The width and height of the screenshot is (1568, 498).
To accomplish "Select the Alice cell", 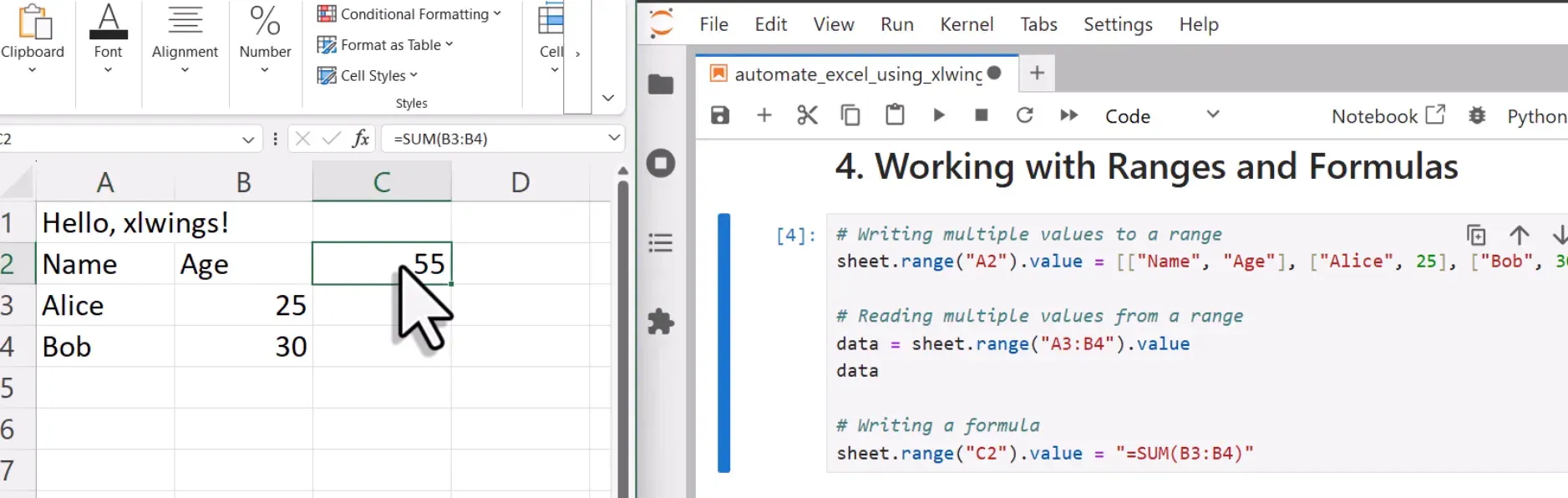I will tap(105, 305).
